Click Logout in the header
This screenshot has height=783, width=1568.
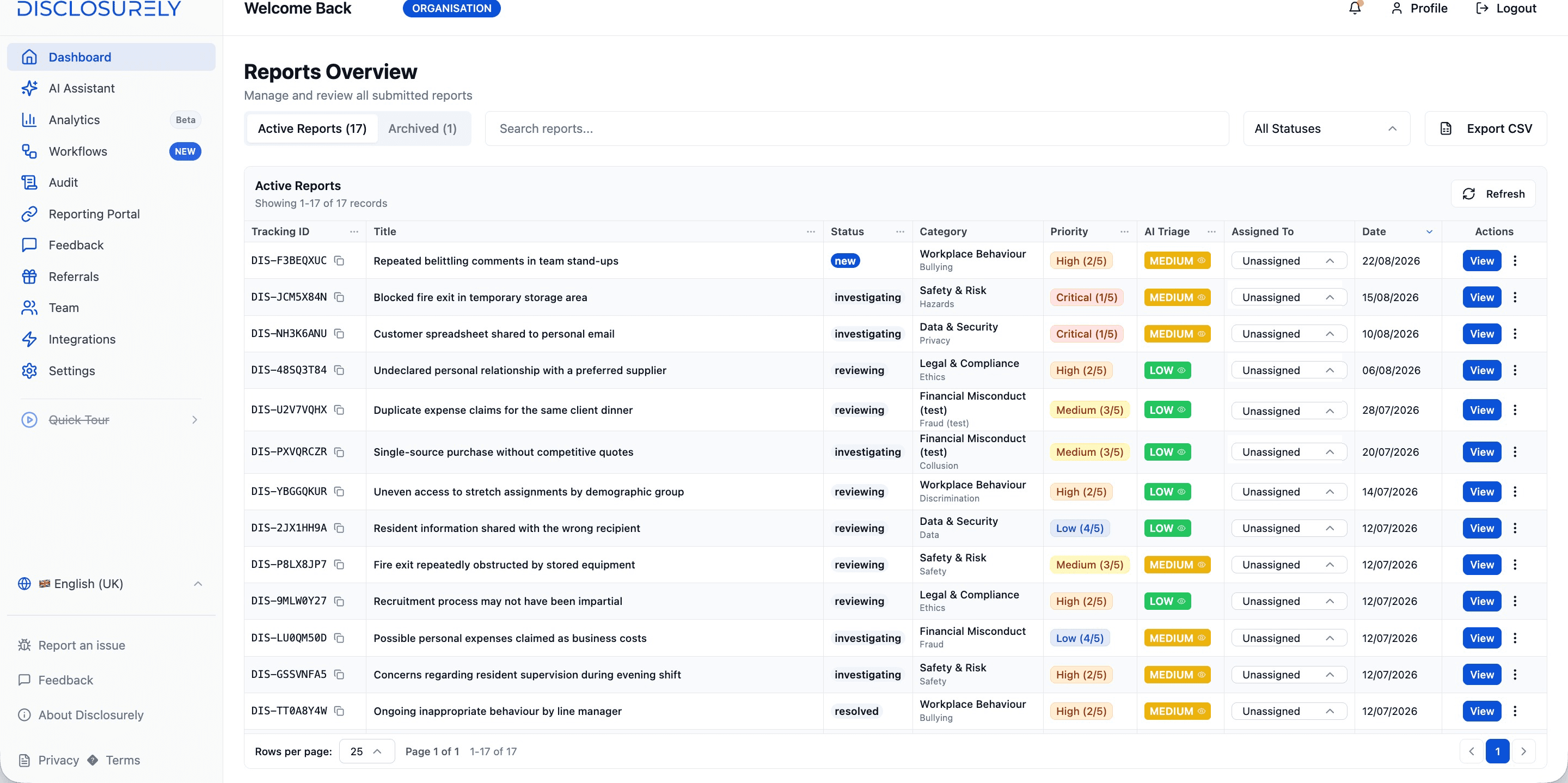[x=1506, y=8]
